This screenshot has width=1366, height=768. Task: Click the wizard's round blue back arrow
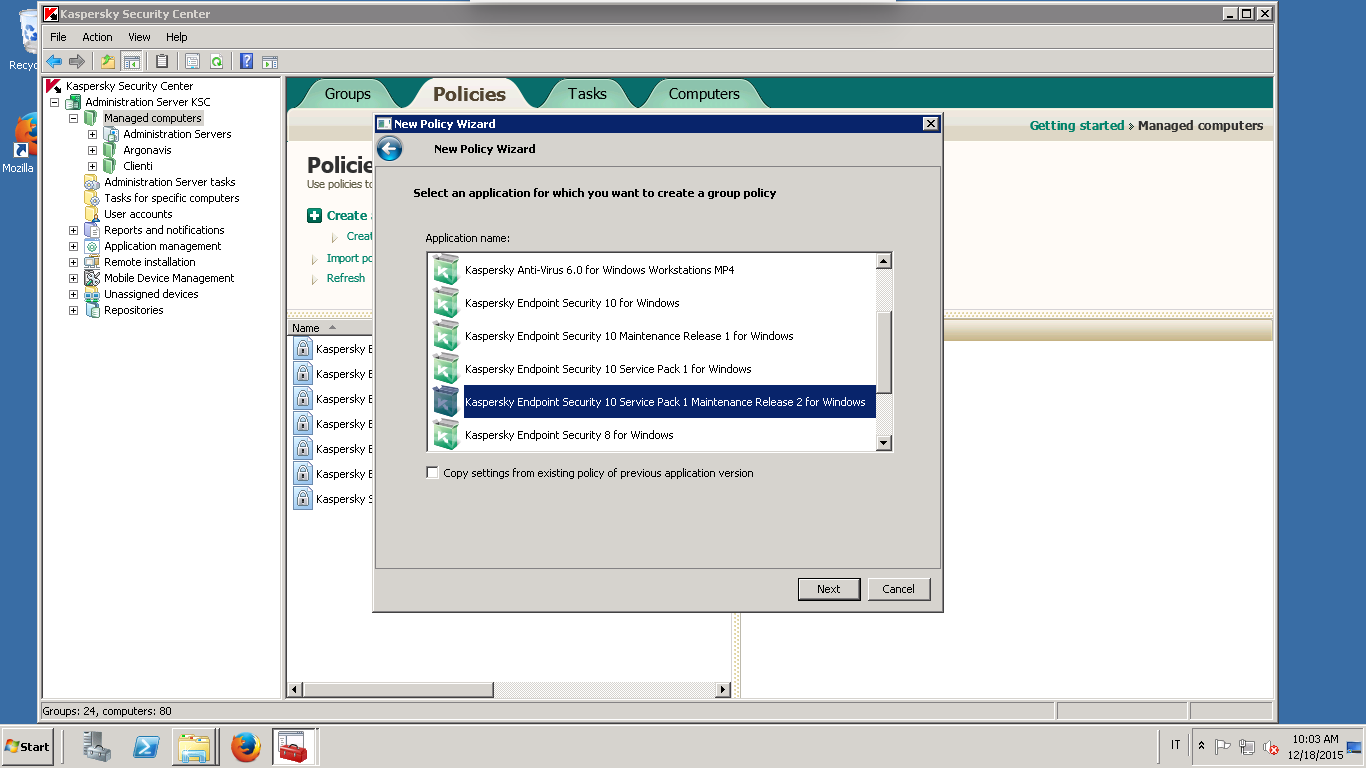tap(389, 149)
